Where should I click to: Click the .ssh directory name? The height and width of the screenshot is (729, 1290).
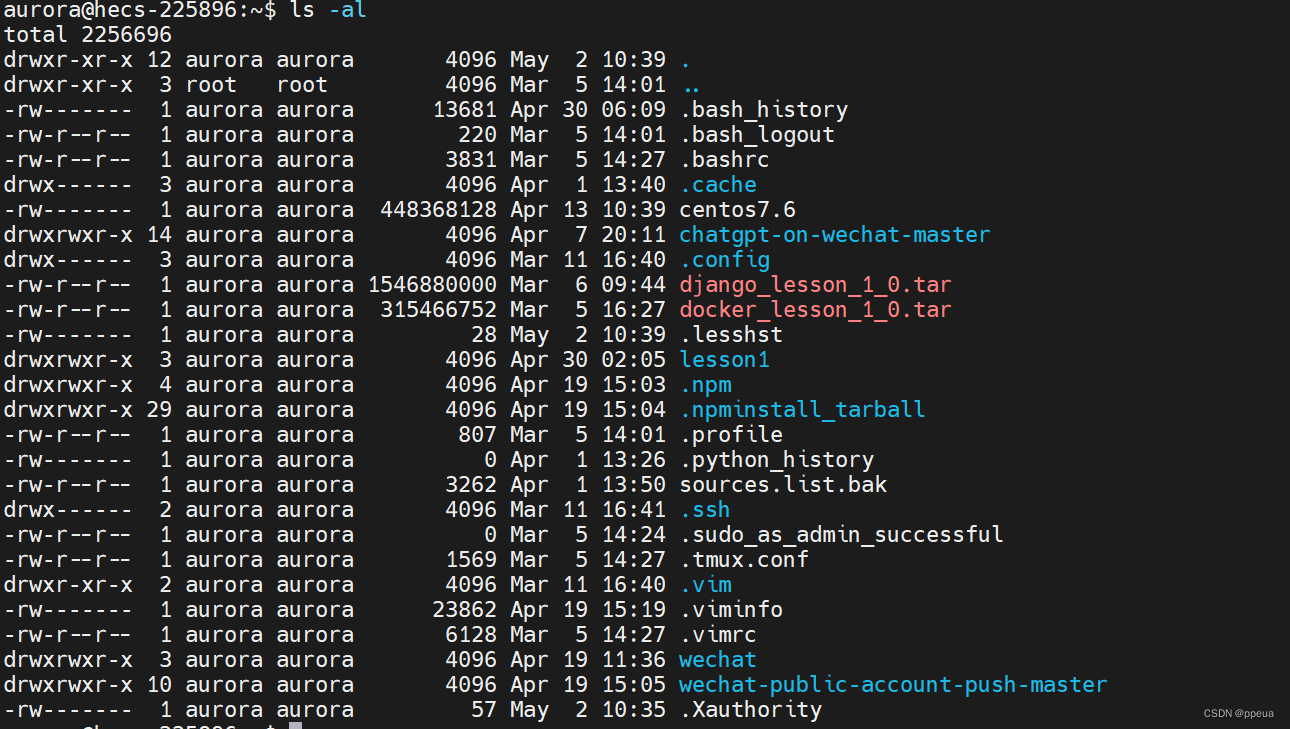705,510
